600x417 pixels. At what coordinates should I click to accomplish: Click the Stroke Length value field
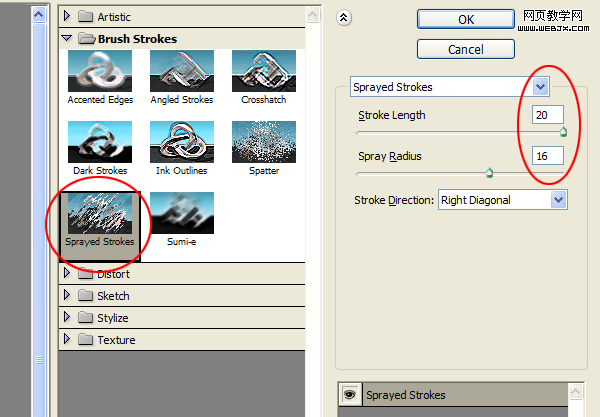pos(548,115)
